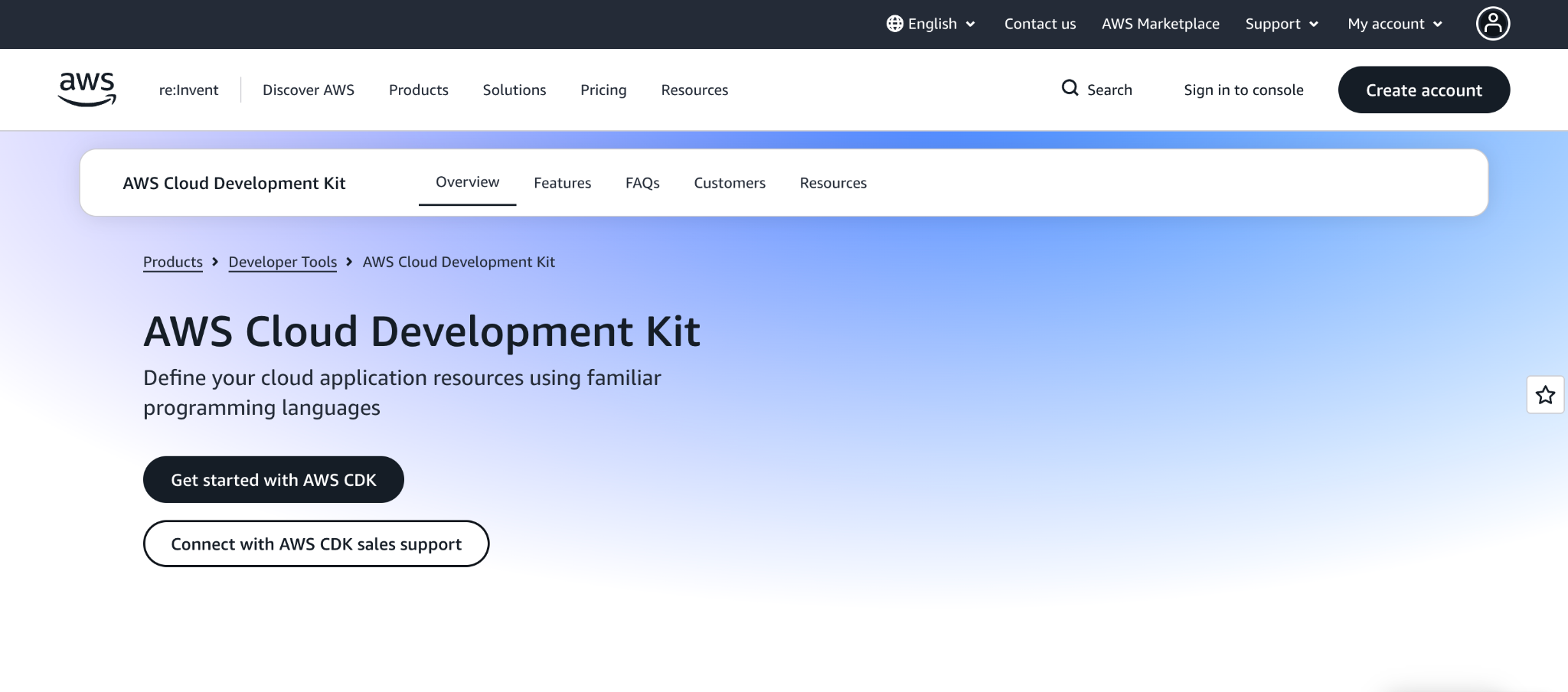Click Connect with AWS CDK sales support
The width and height of the screenshot is (1568, 692).
click(316, 543)
